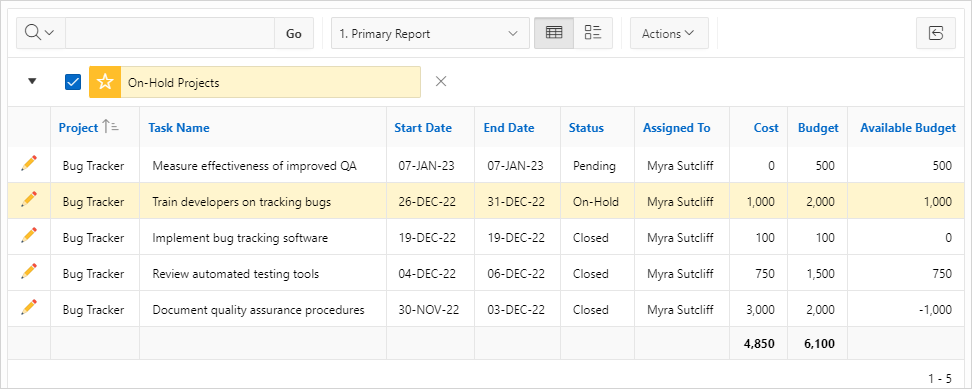Sort by the Project column header
972x389 pixels.
point(79,128)
